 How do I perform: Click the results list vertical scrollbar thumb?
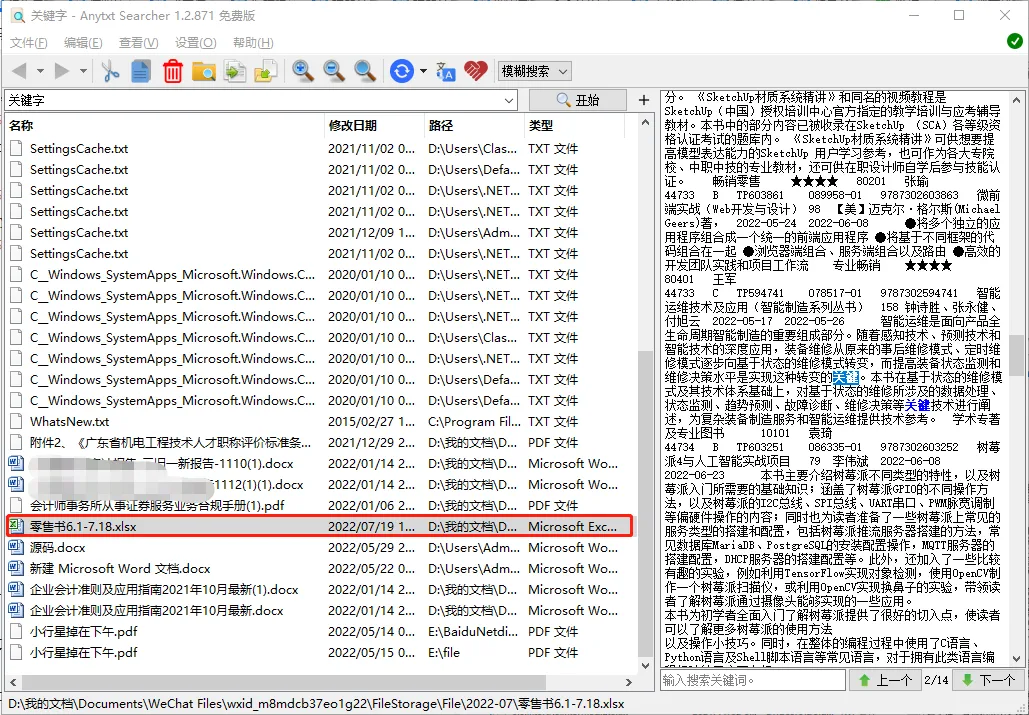pyautogui.click(x=645, y=502)
